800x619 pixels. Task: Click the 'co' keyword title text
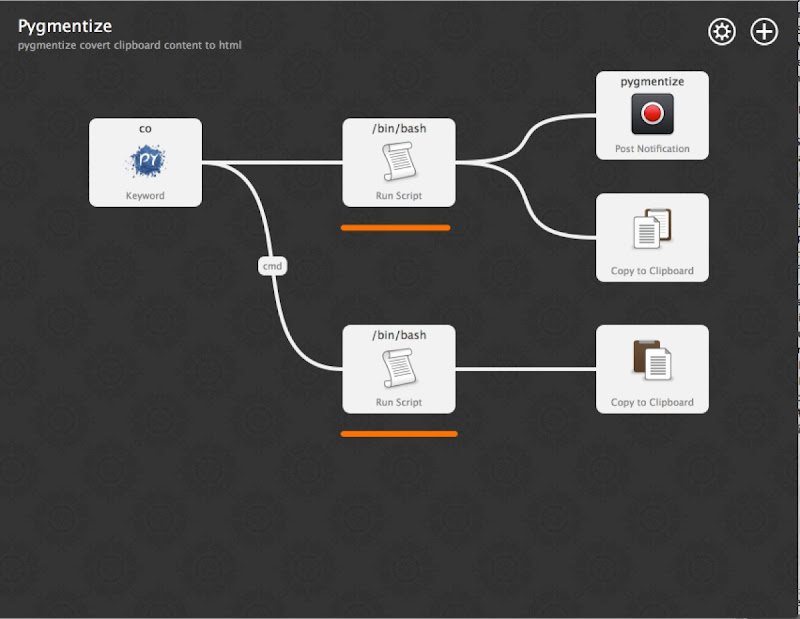click(x=145, y=129)
